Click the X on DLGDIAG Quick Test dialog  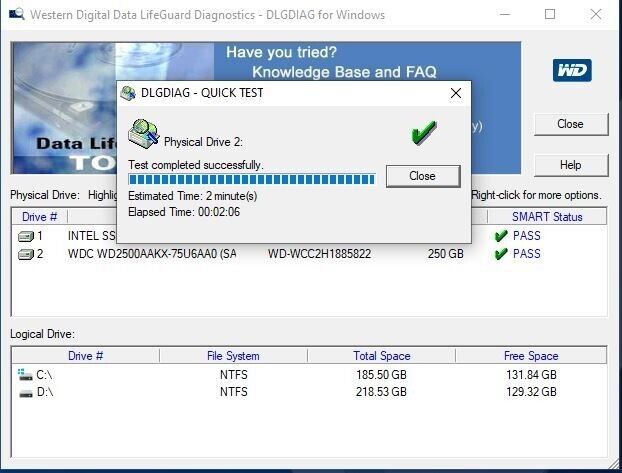[456, 93]
